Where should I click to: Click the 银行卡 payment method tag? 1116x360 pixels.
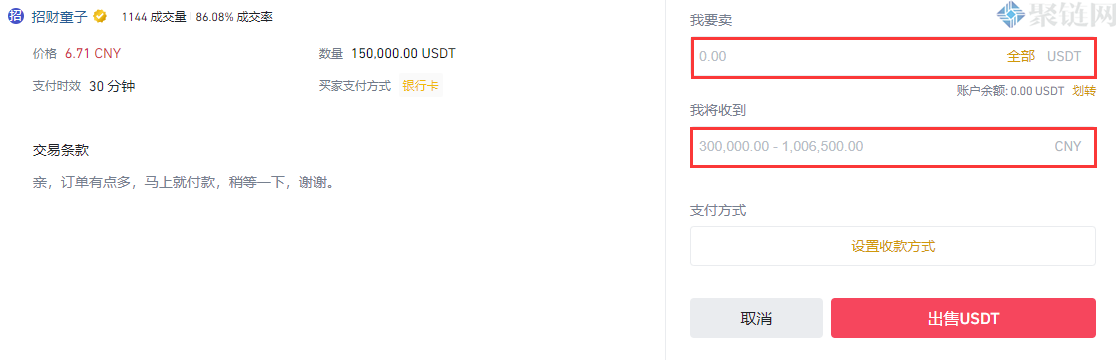click(x=421, y=85)
